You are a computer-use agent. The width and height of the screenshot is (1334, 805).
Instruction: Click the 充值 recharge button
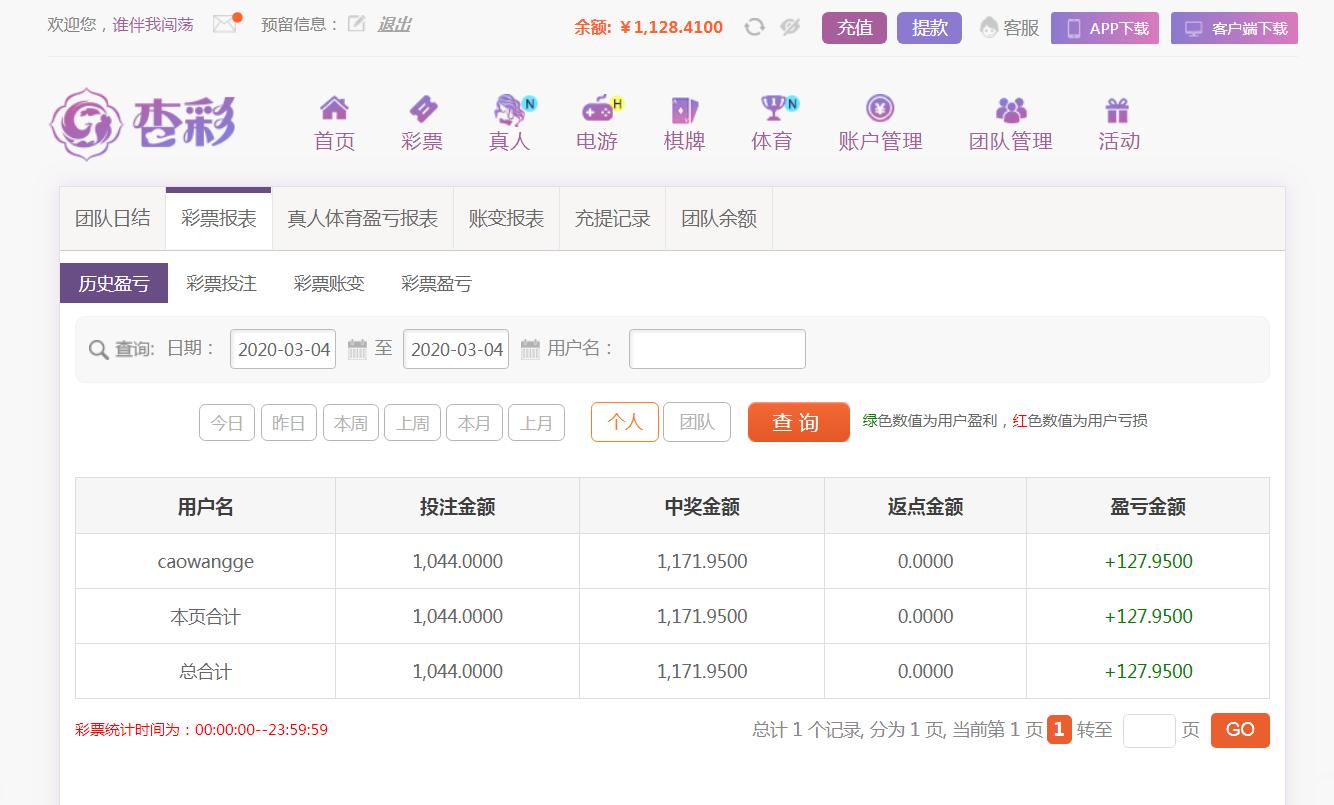tap(854, 28)
